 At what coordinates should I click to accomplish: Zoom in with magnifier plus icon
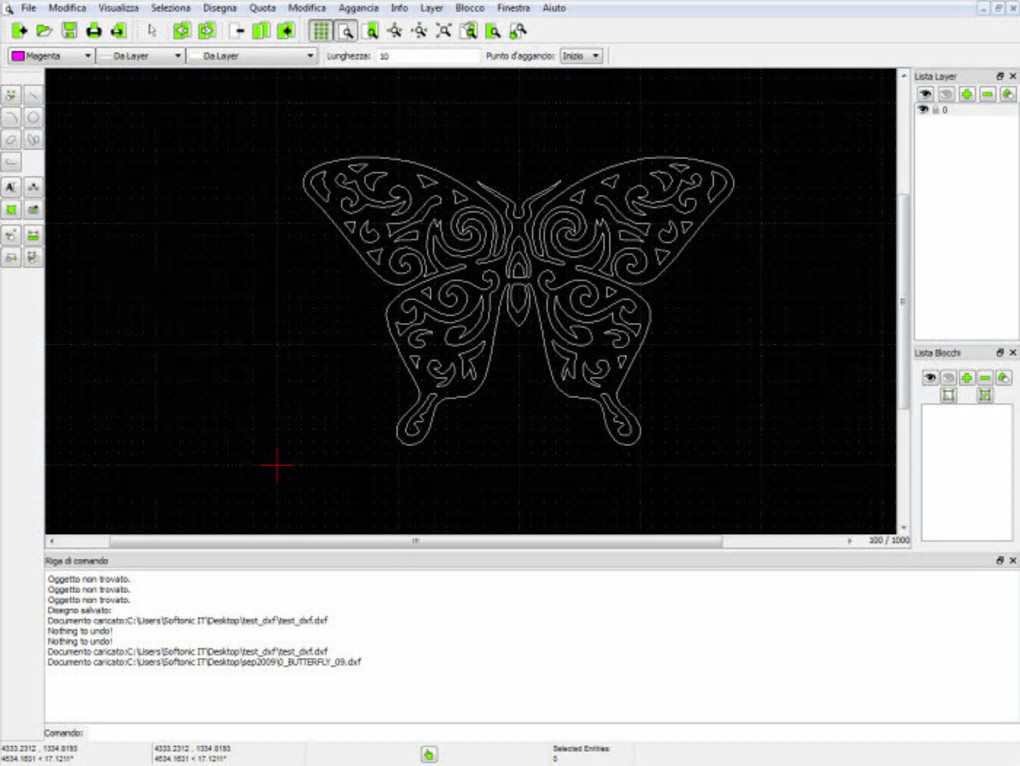click(394, 31)
